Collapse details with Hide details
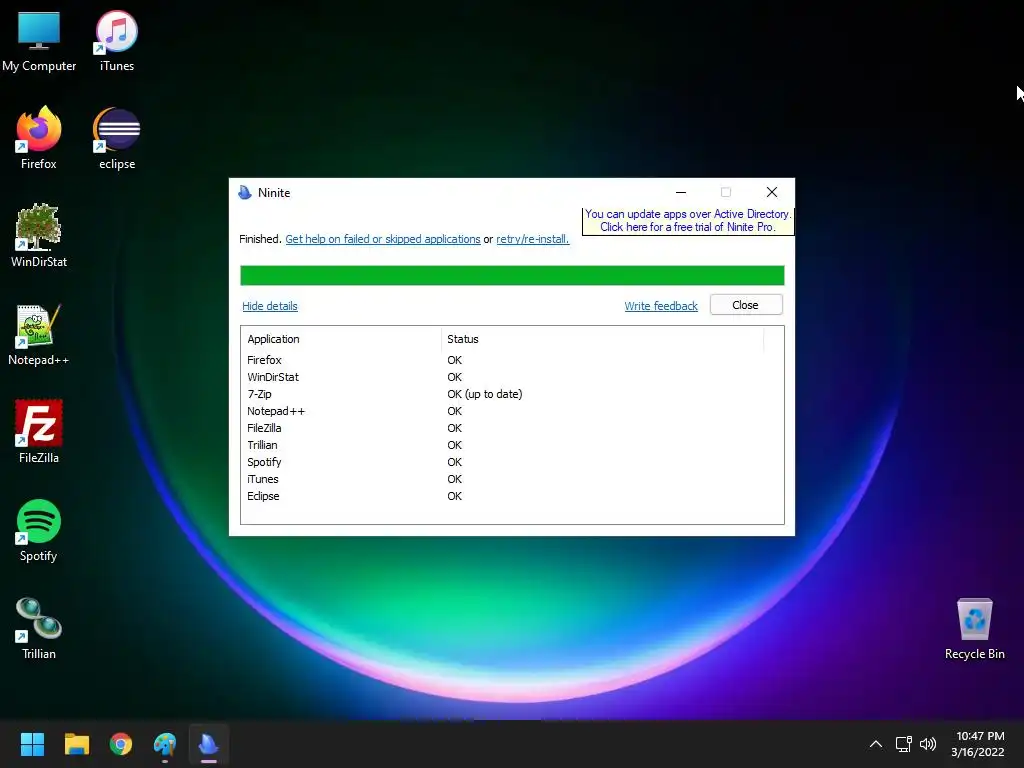This screenshot has height=768, width=1024. pos(270,306)
